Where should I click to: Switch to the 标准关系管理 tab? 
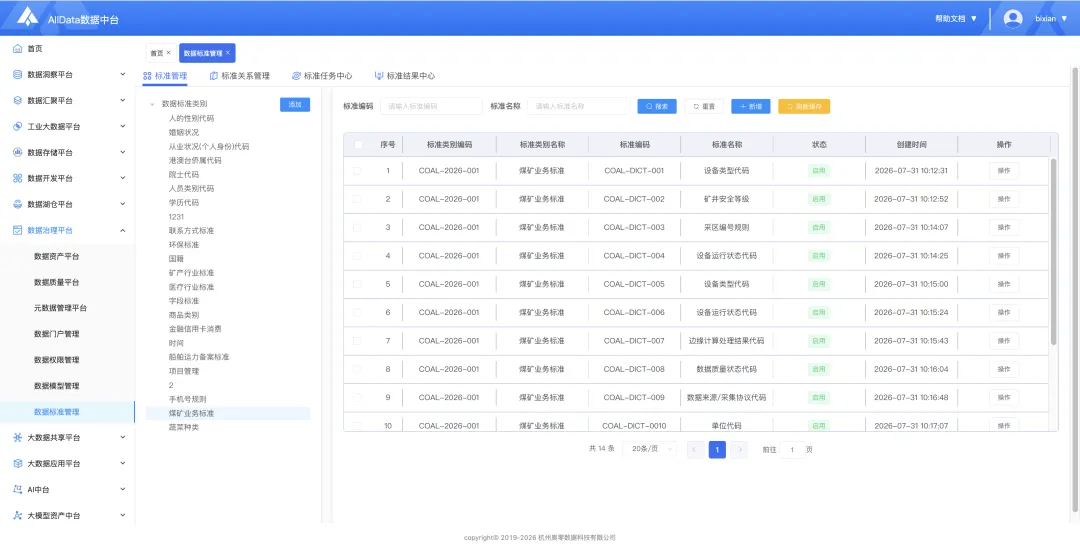click(239, 76)
